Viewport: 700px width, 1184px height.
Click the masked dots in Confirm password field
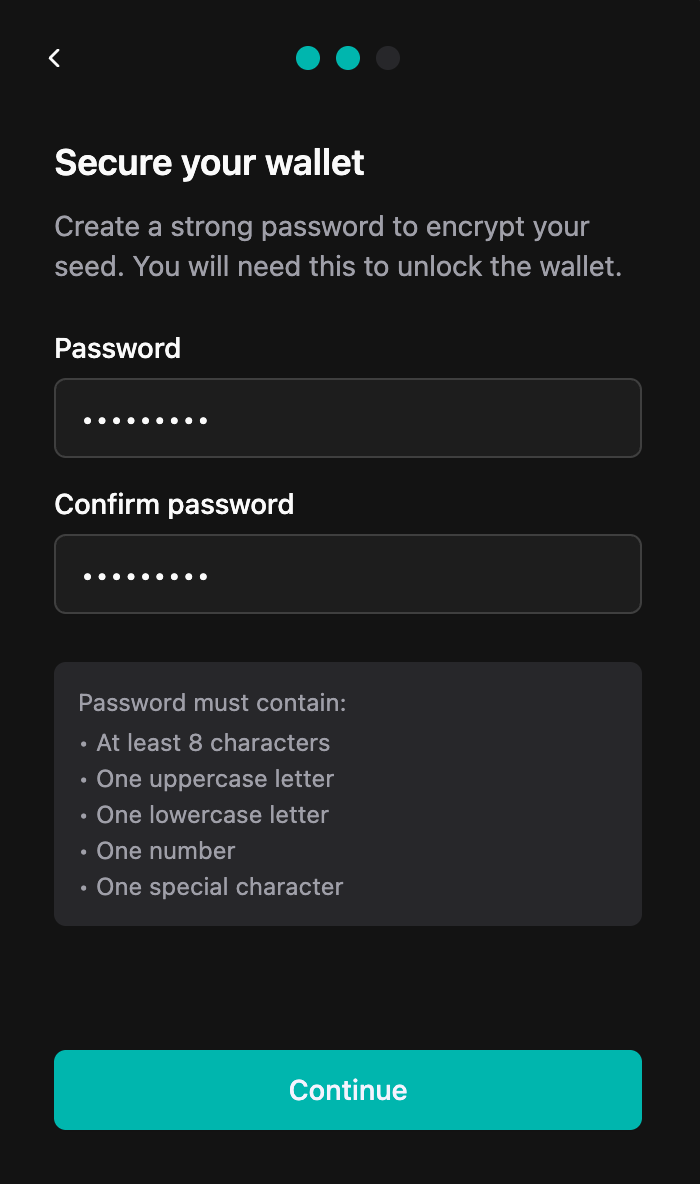click(x=145, y=577)
